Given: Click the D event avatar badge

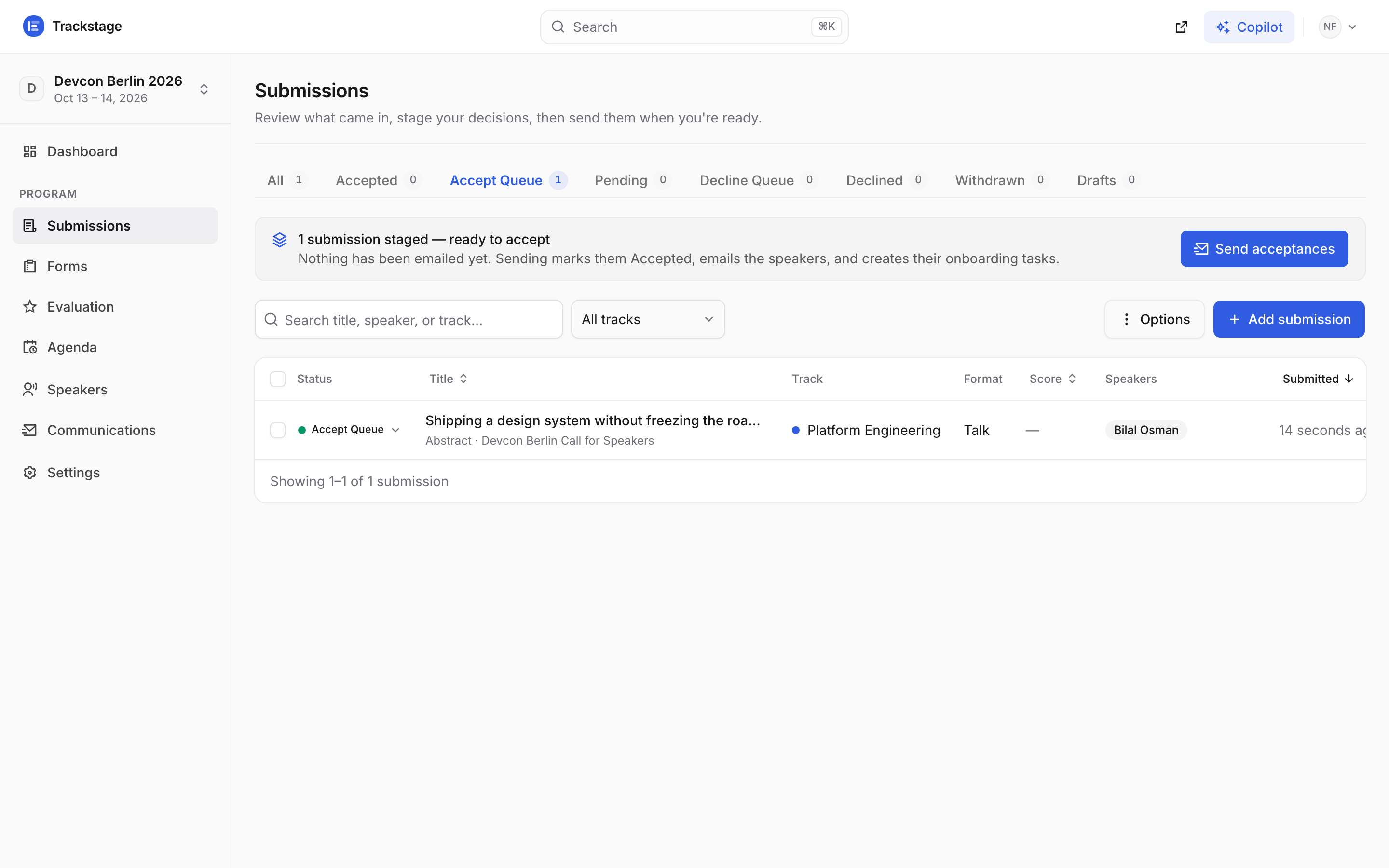Looking at the screenshot, I should coord(31,89).
